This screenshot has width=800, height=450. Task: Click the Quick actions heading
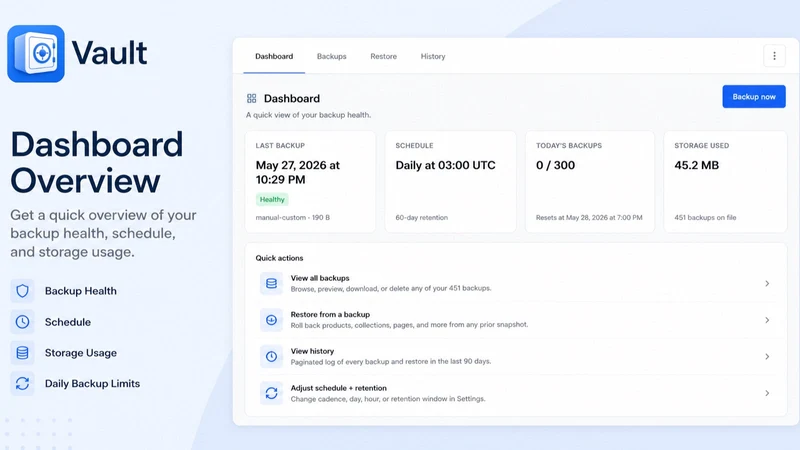279,258
